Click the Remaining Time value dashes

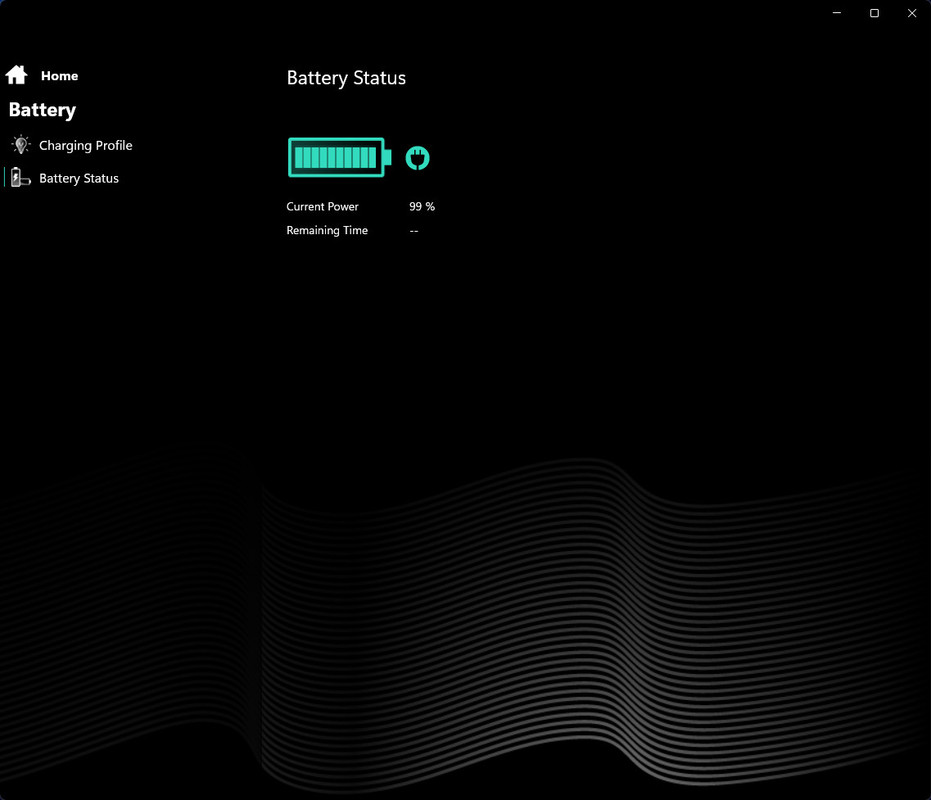pyautogui.click(x=414, y=231)
